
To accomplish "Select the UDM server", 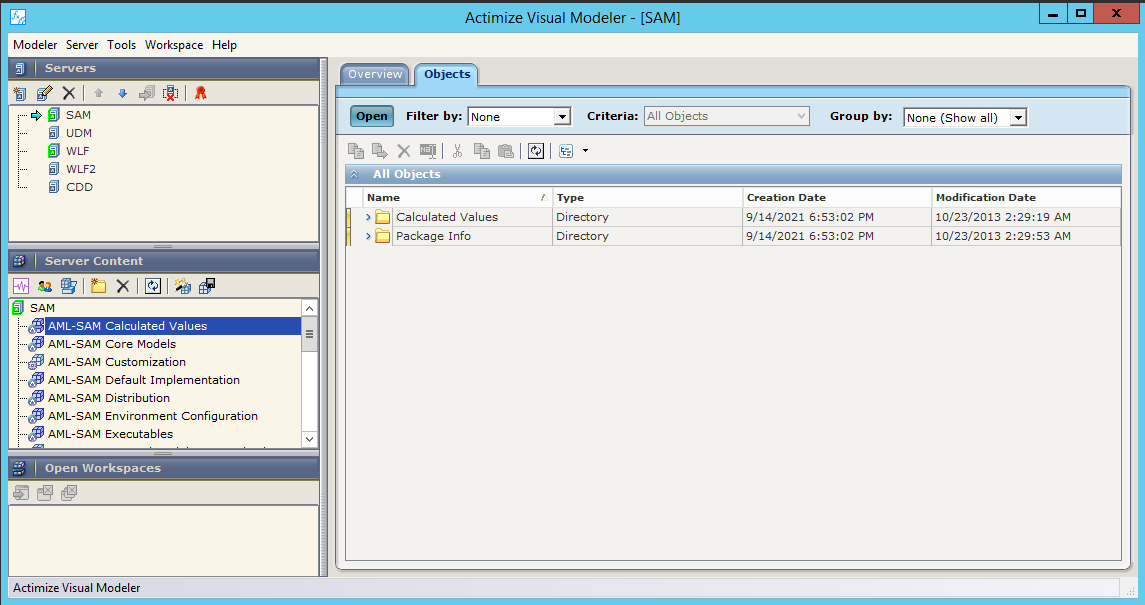I will 79,134.
